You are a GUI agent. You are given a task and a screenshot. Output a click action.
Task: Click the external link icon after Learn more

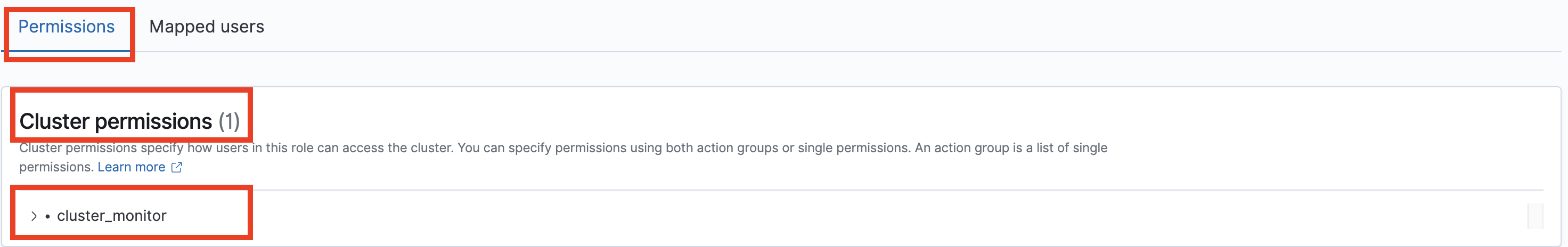176,167
